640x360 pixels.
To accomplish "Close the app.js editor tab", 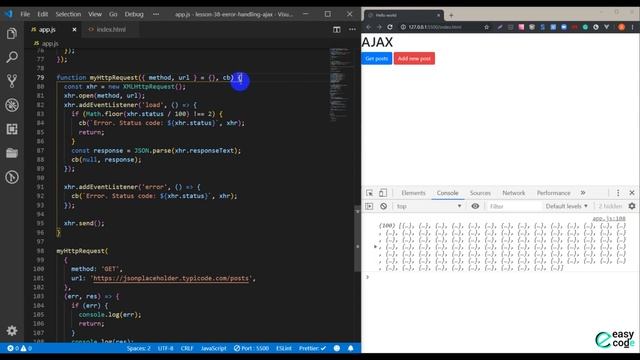I will tap(74, 29).
